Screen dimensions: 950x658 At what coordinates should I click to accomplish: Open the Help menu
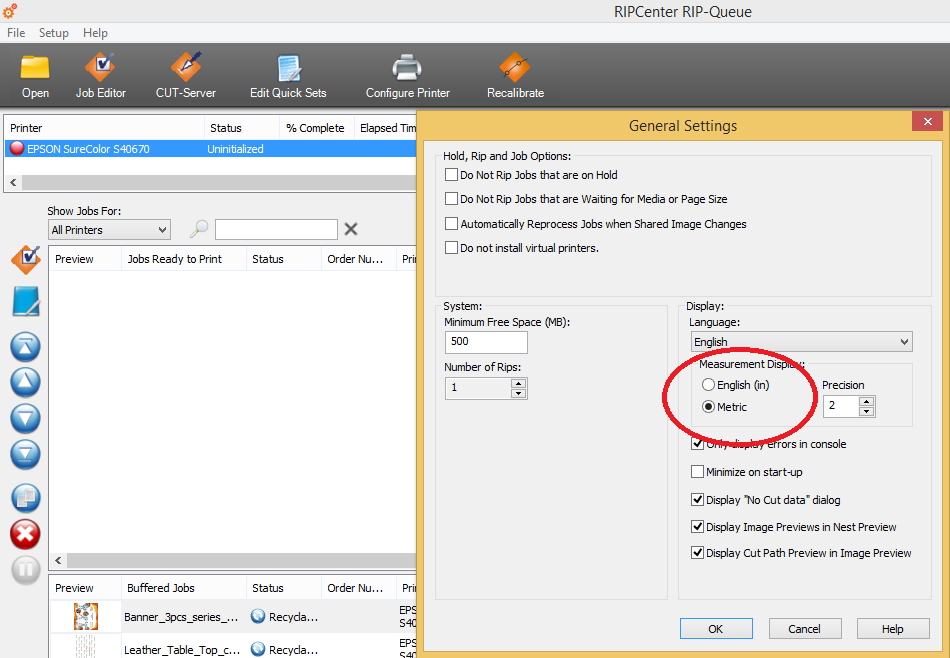point(95,33)
